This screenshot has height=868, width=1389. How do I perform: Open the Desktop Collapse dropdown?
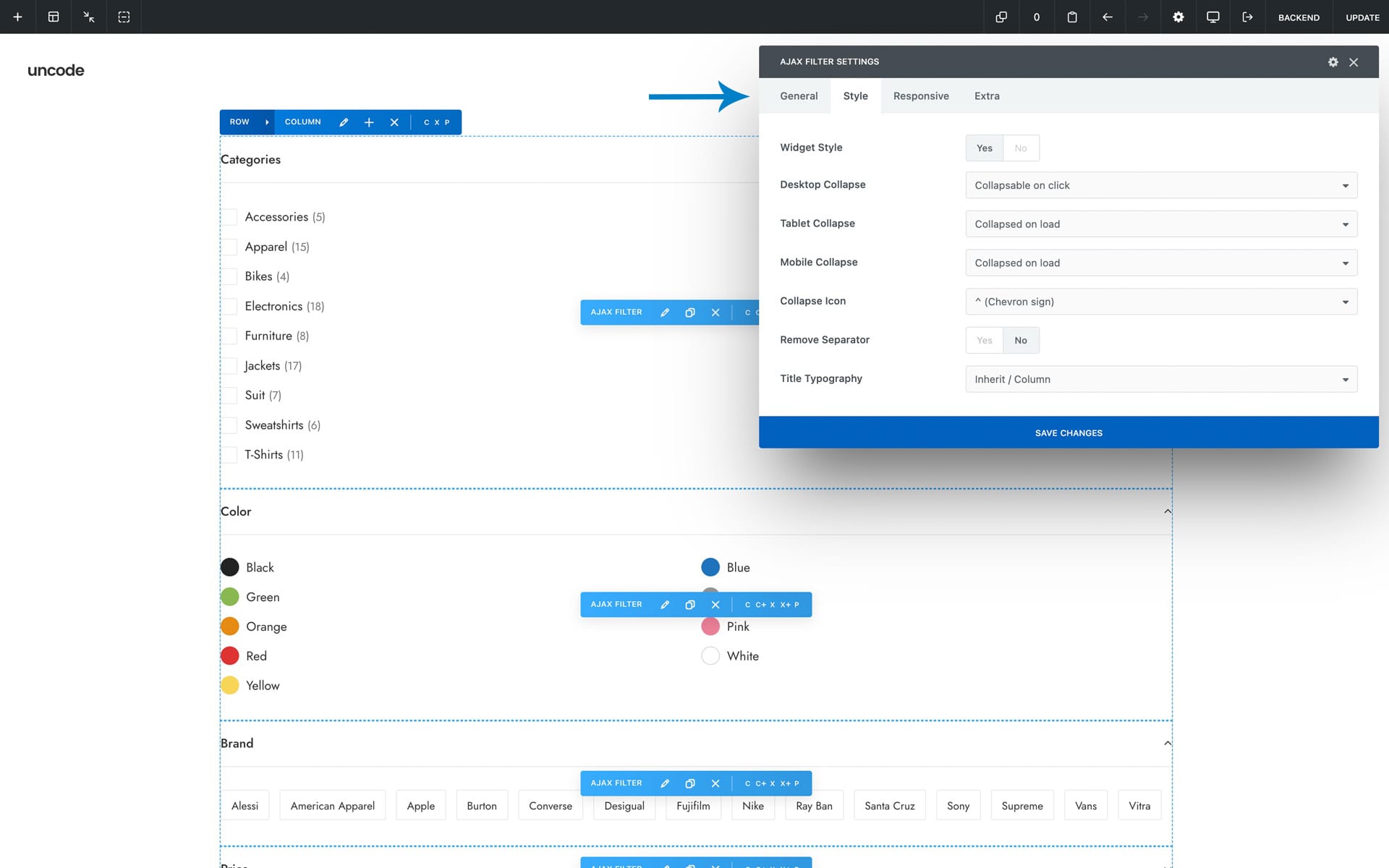click(x=1160, y=186)
